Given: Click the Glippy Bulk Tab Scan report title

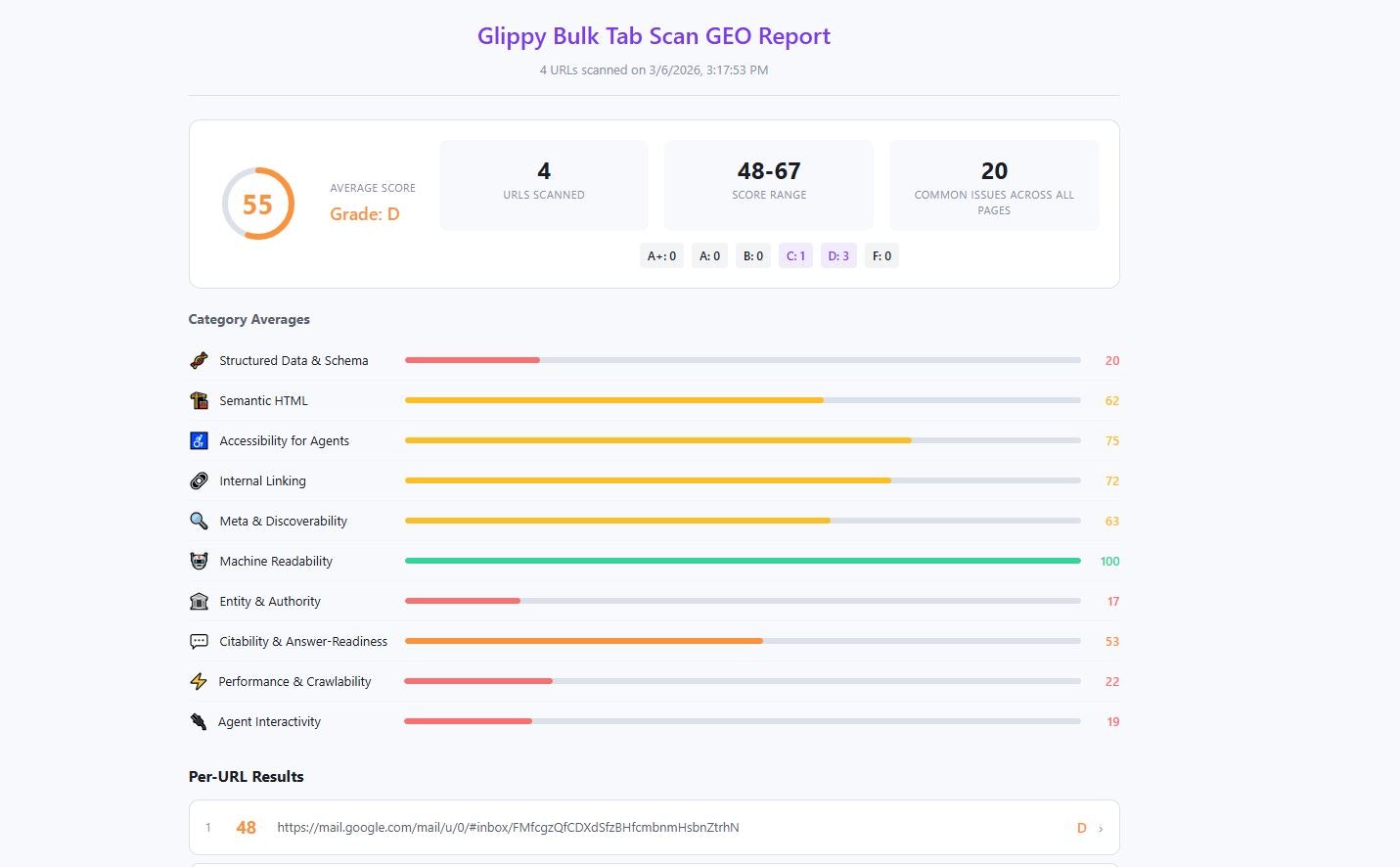Looking at the screenshot, I should 654,35.
